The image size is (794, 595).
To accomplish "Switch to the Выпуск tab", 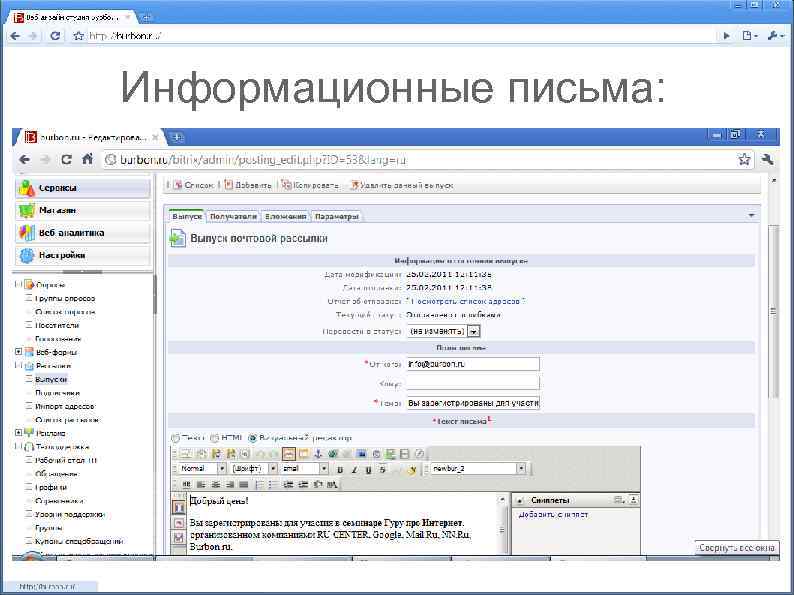I will tap(186, 216).
